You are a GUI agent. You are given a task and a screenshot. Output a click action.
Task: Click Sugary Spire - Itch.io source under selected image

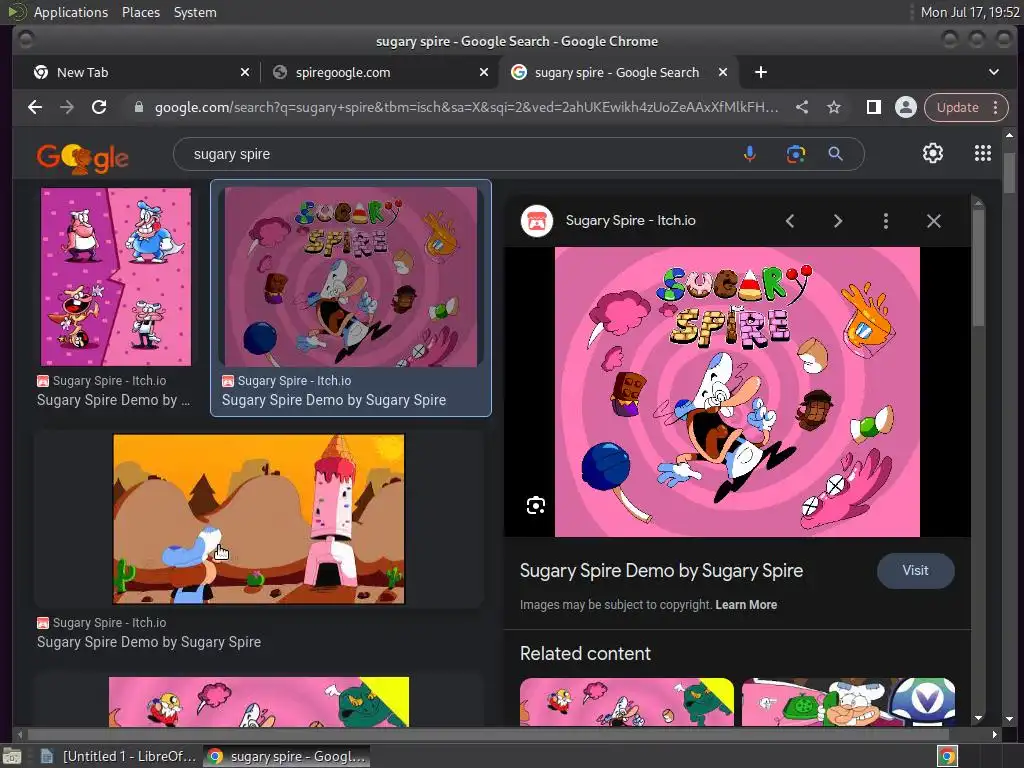pyautogui.click(x=294, y=381)
